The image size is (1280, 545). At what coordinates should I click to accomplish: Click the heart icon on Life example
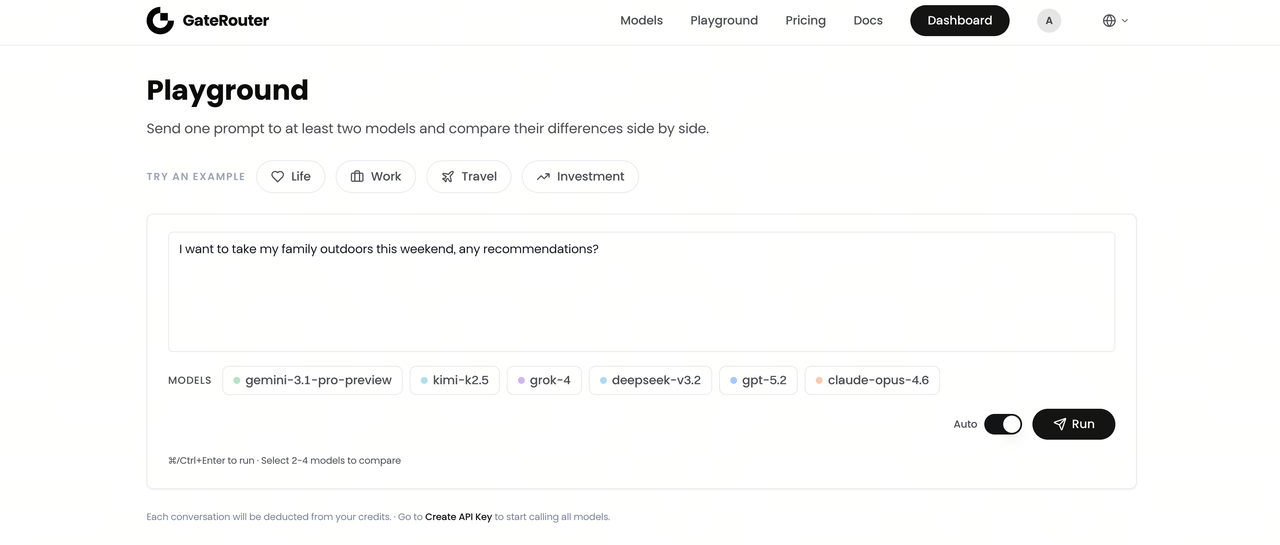coord(278,177)
